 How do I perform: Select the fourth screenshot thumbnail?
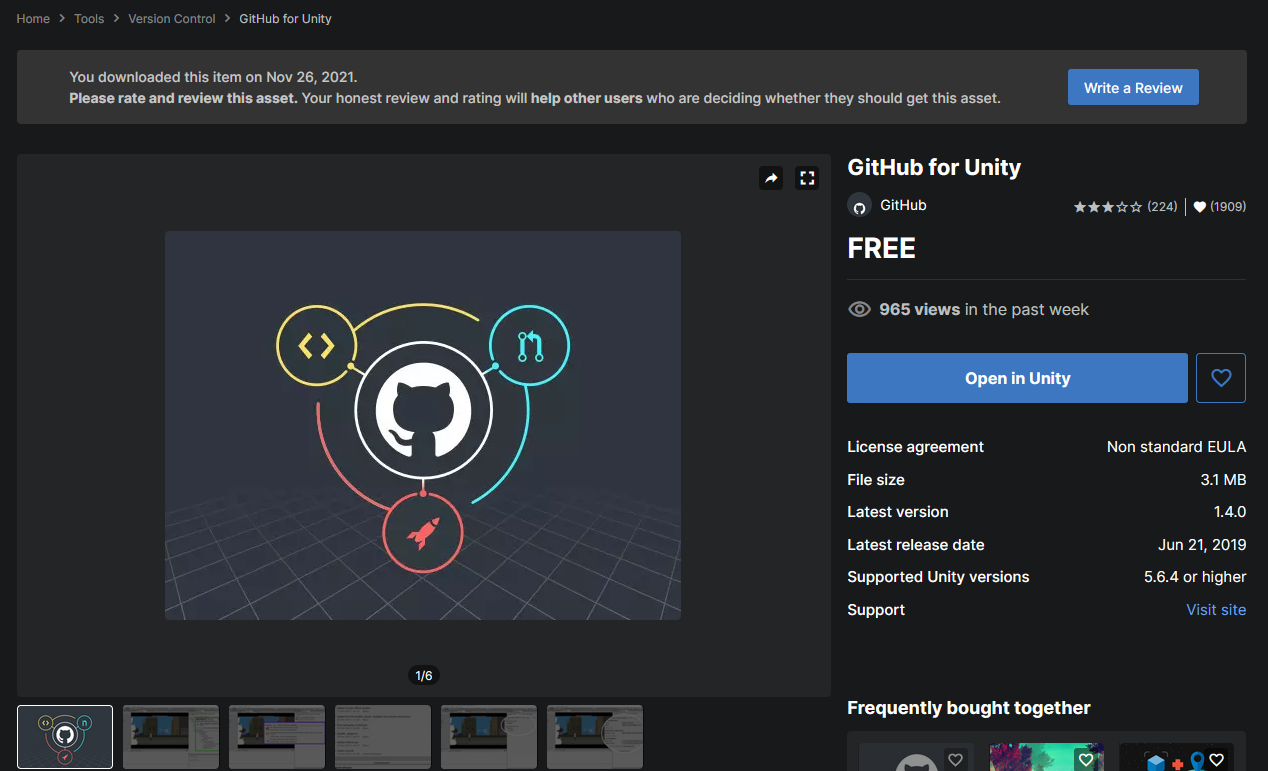[383, 737]
